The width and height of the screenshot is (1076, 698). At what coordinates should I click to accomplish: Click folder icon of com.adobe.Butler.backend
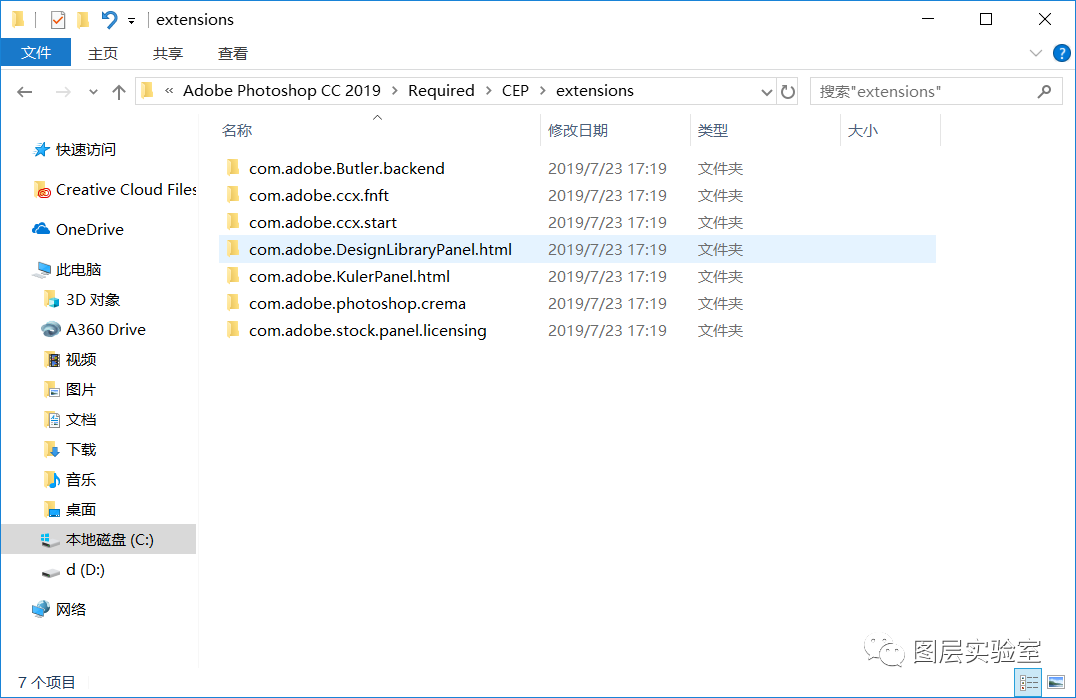pyautogui.click(x=233, y=167)
